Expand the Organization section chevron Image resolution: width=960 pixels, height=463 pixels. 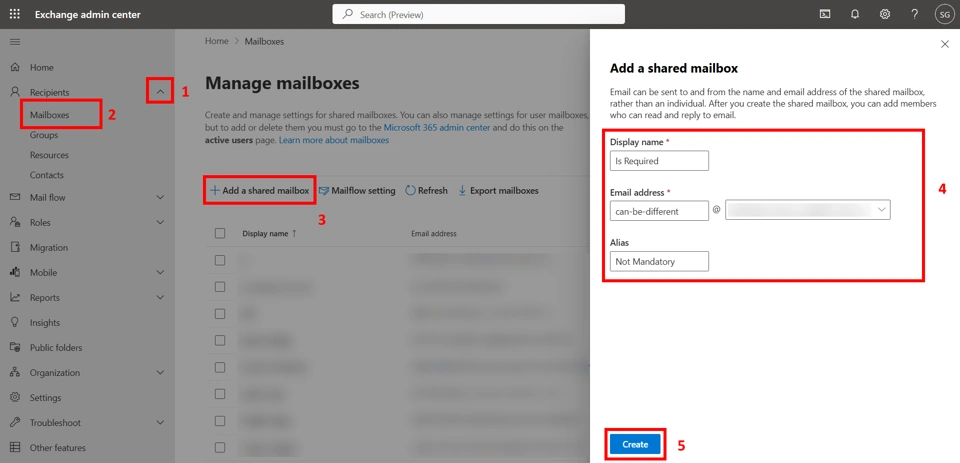tap(160, 372)
